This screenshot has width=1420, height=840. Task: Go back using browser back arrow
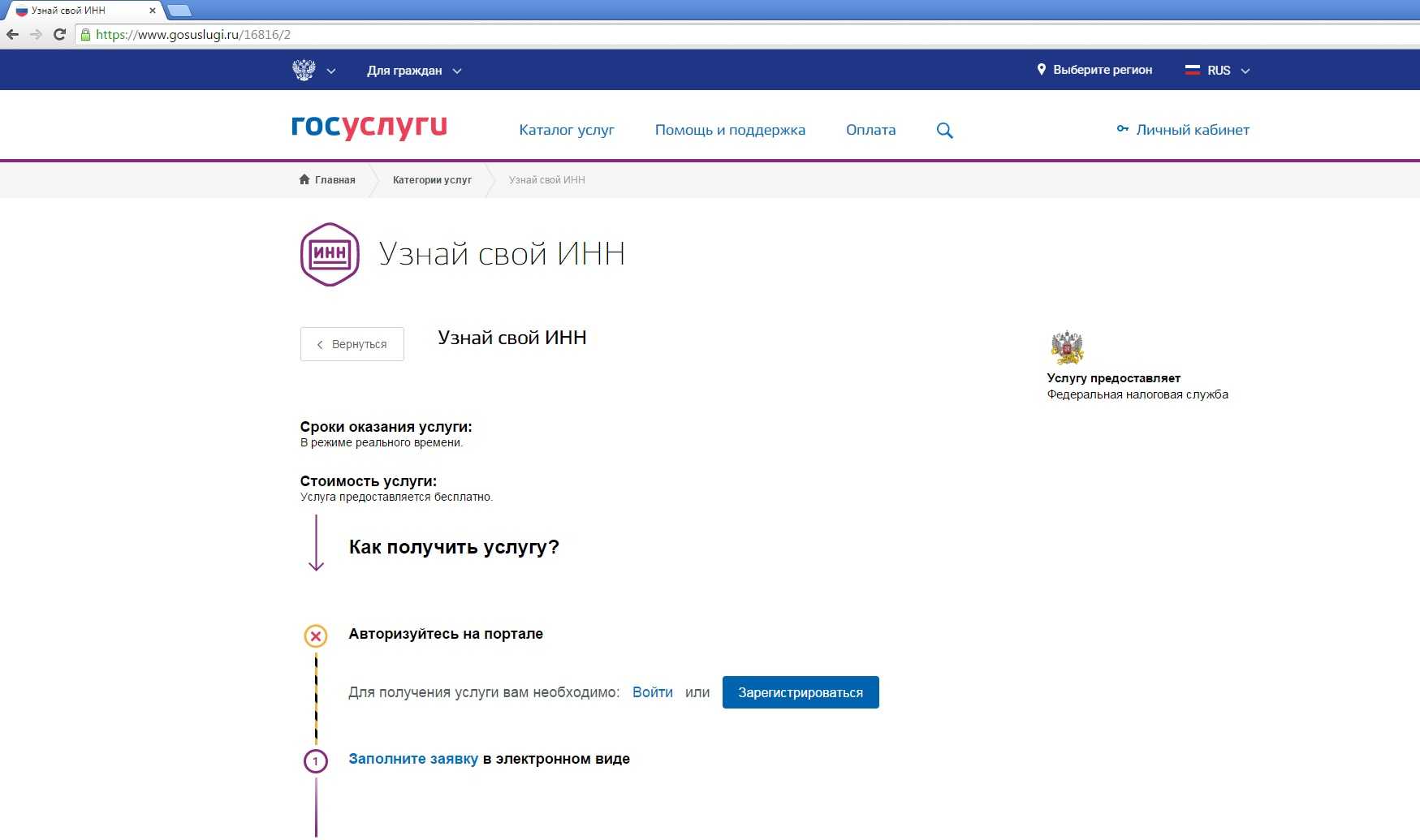click(12, 34)
